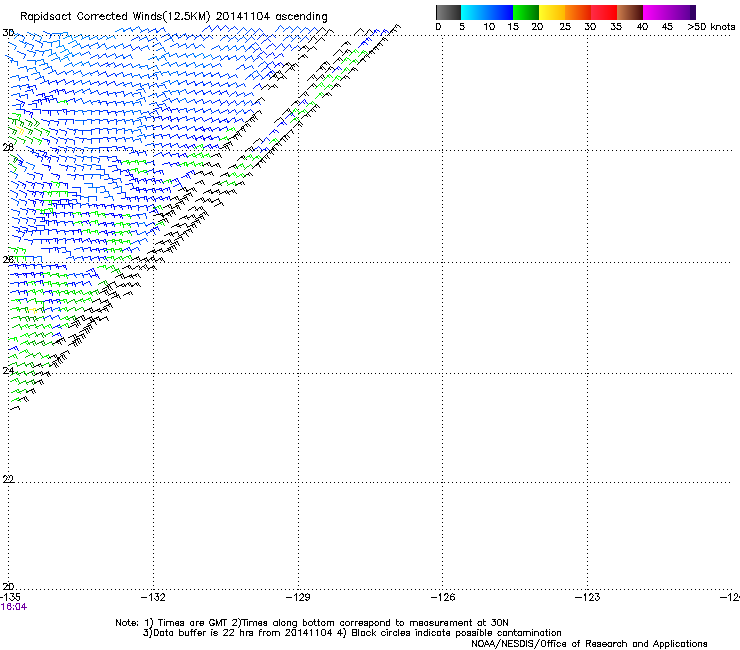Click the latitude label '20'
Image resolution: width=740 pixels, height=650 pixels.
point(8,586)
